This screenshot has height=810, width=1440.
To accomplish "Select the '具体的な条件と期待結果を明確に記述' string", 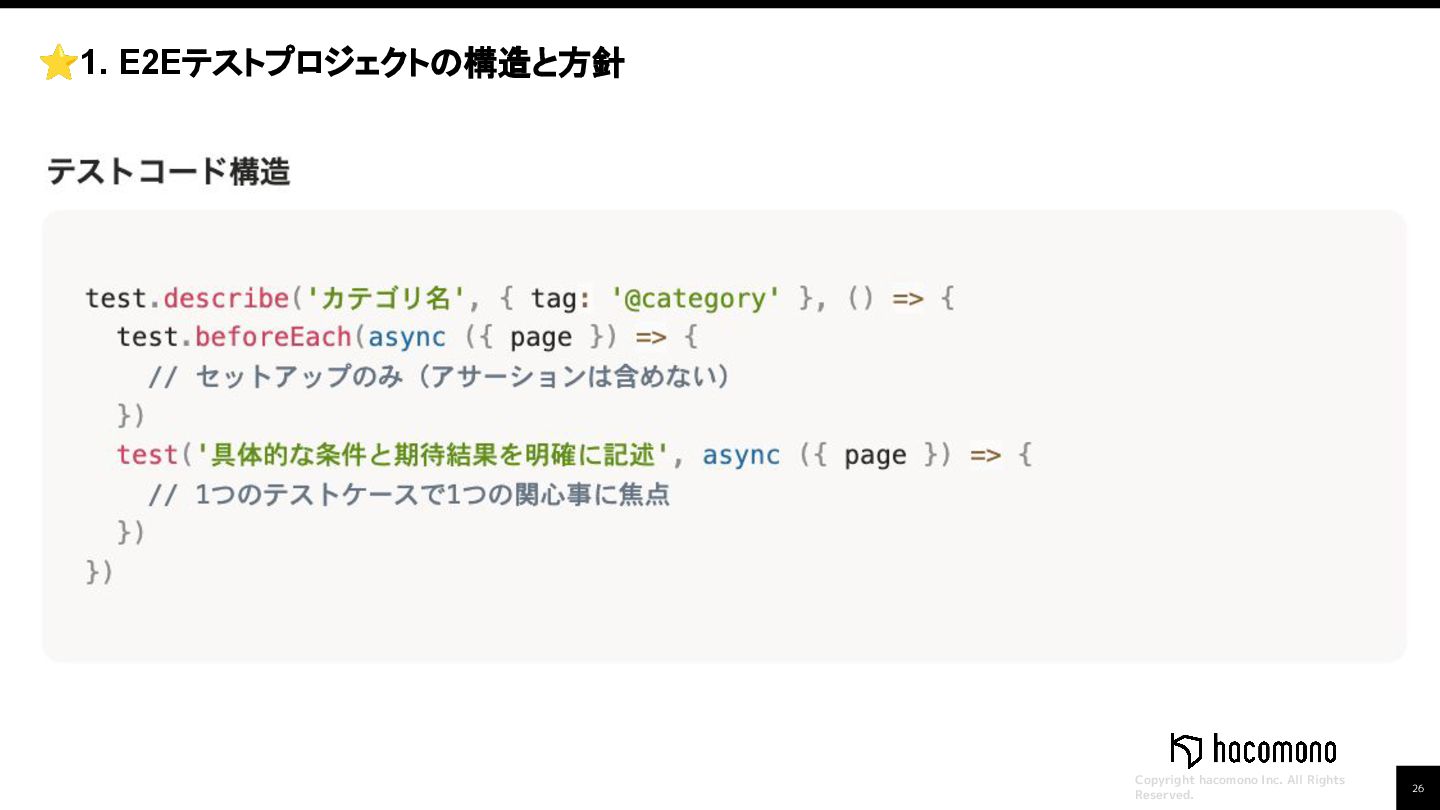I will pyautogui.click(x=432, y=456).
